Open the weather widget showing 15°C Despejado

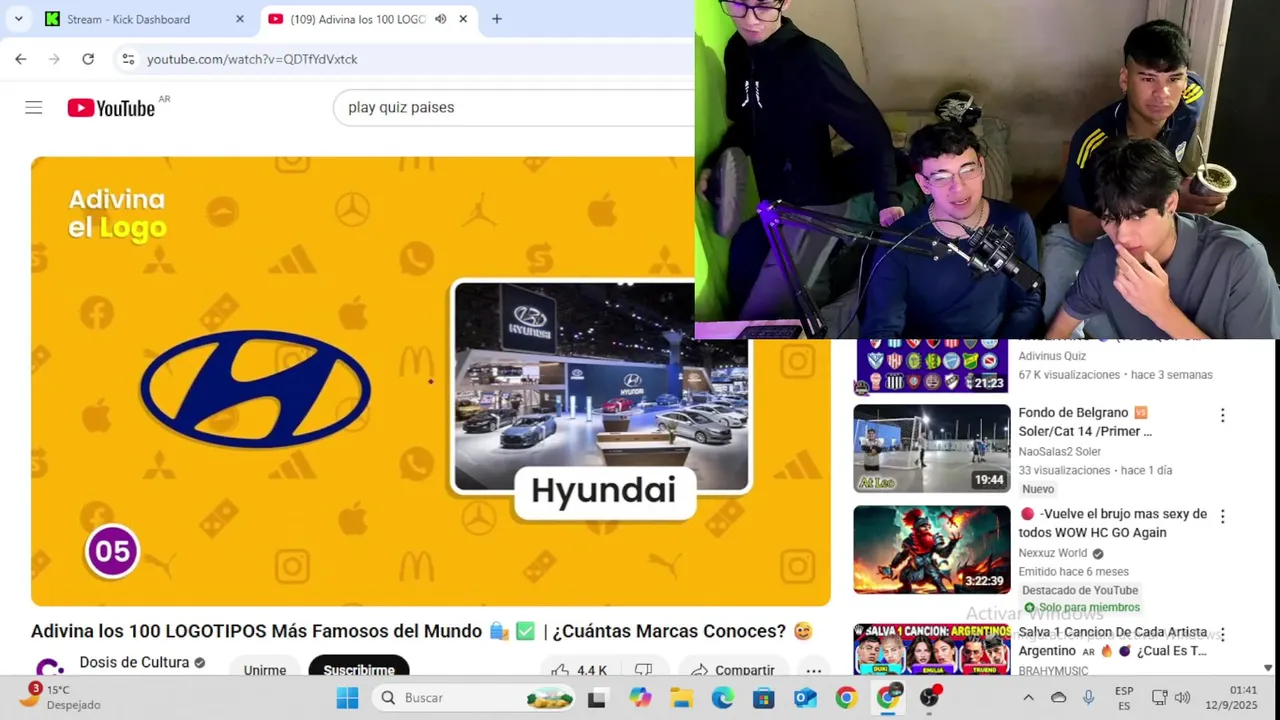pos(60,697)
